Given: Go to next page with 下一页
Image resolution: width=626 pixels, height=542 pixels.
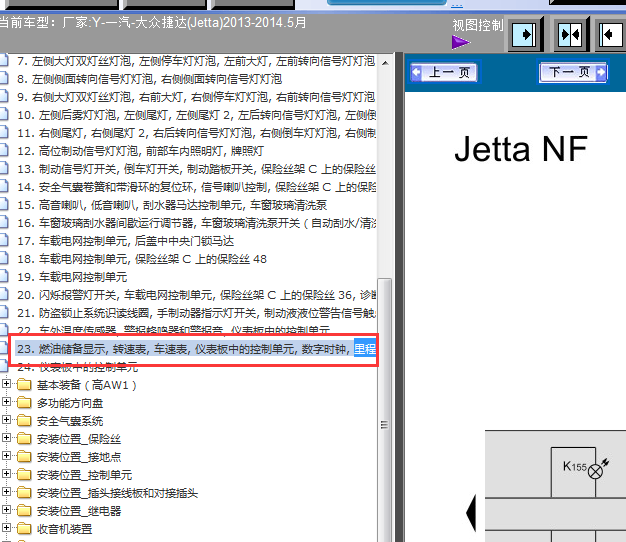Looking at the screenshot, I should pyautogui.click(x=573, y=72).
